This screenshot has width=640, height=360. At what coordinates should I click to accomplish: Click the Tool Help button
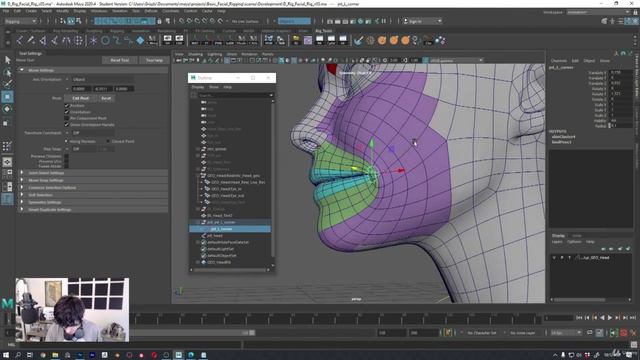(x=154, y=60)
